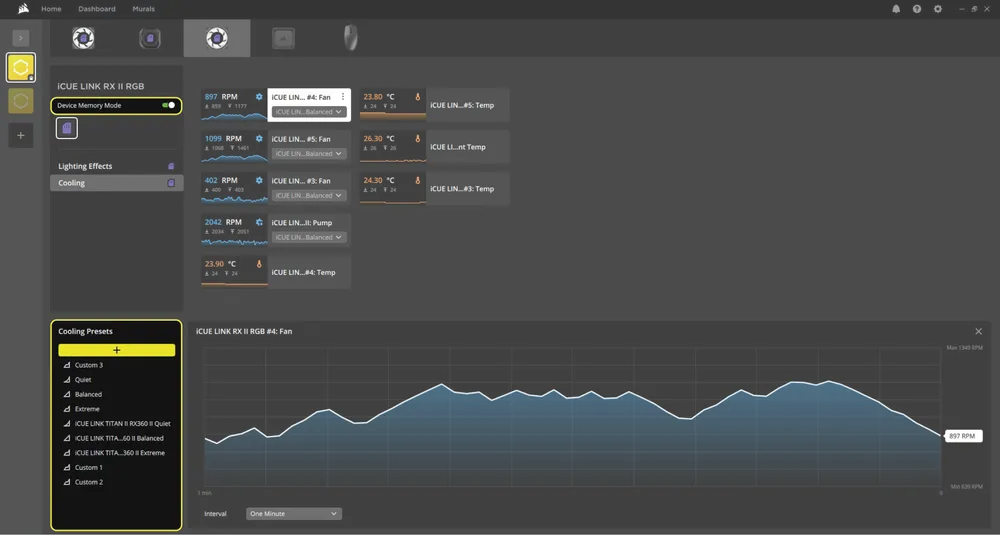Open preset dropdown for Pump
Viewport: 1000px width, 535px height.
point(309,237)
